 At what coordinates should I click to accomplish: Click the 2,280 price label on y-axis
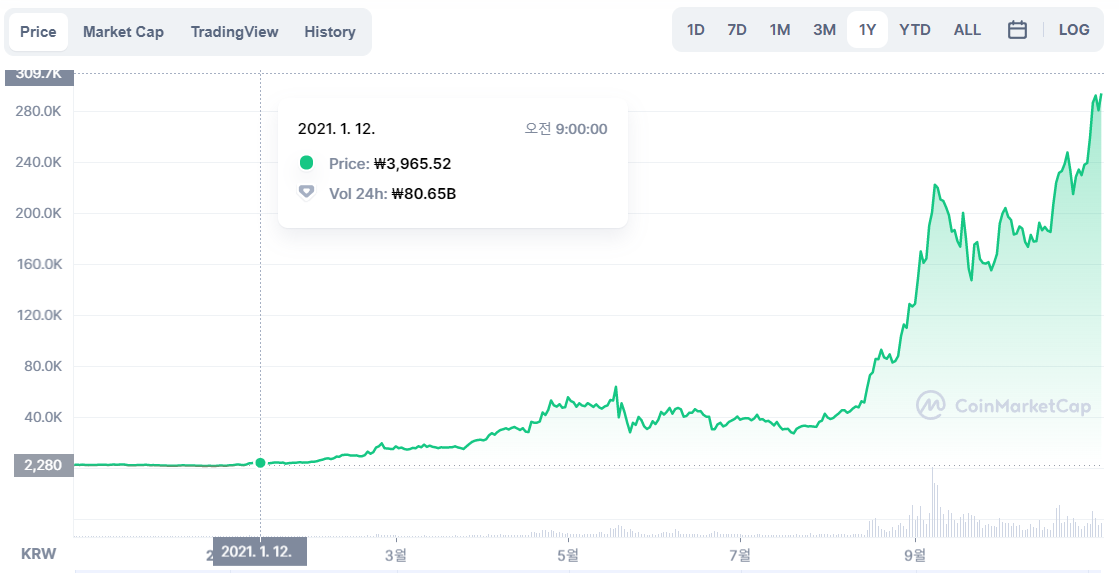(43, 465)
